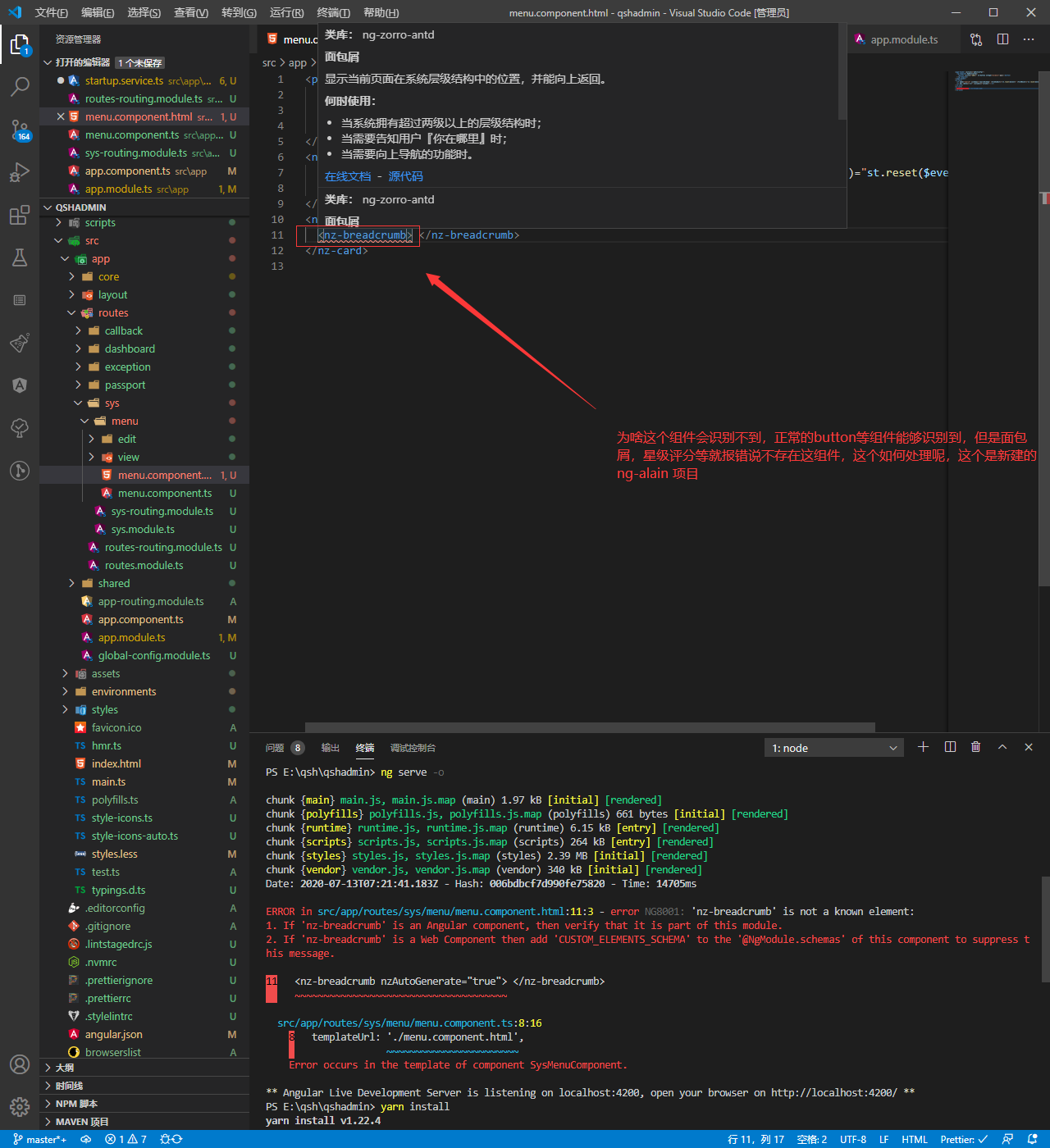The image size is (1050, 1148).
Task: Select language mode HTML in status bar
Action: click(914, 1139)
